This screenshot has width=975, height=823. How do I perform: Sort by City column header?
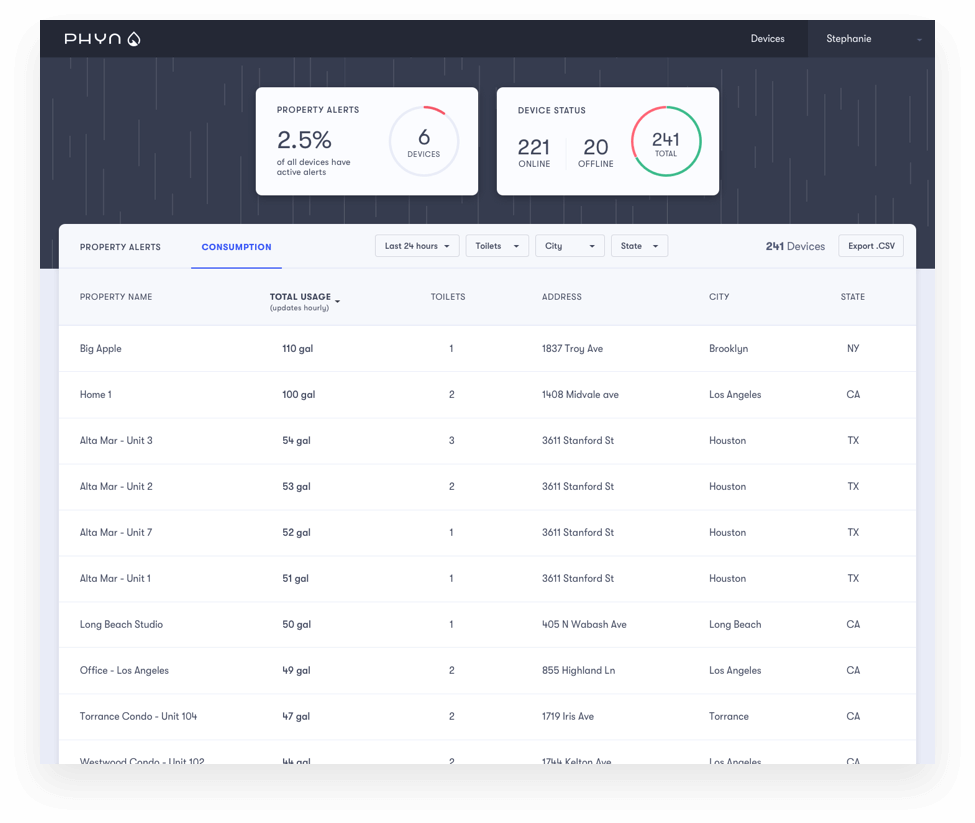point(719,297)
